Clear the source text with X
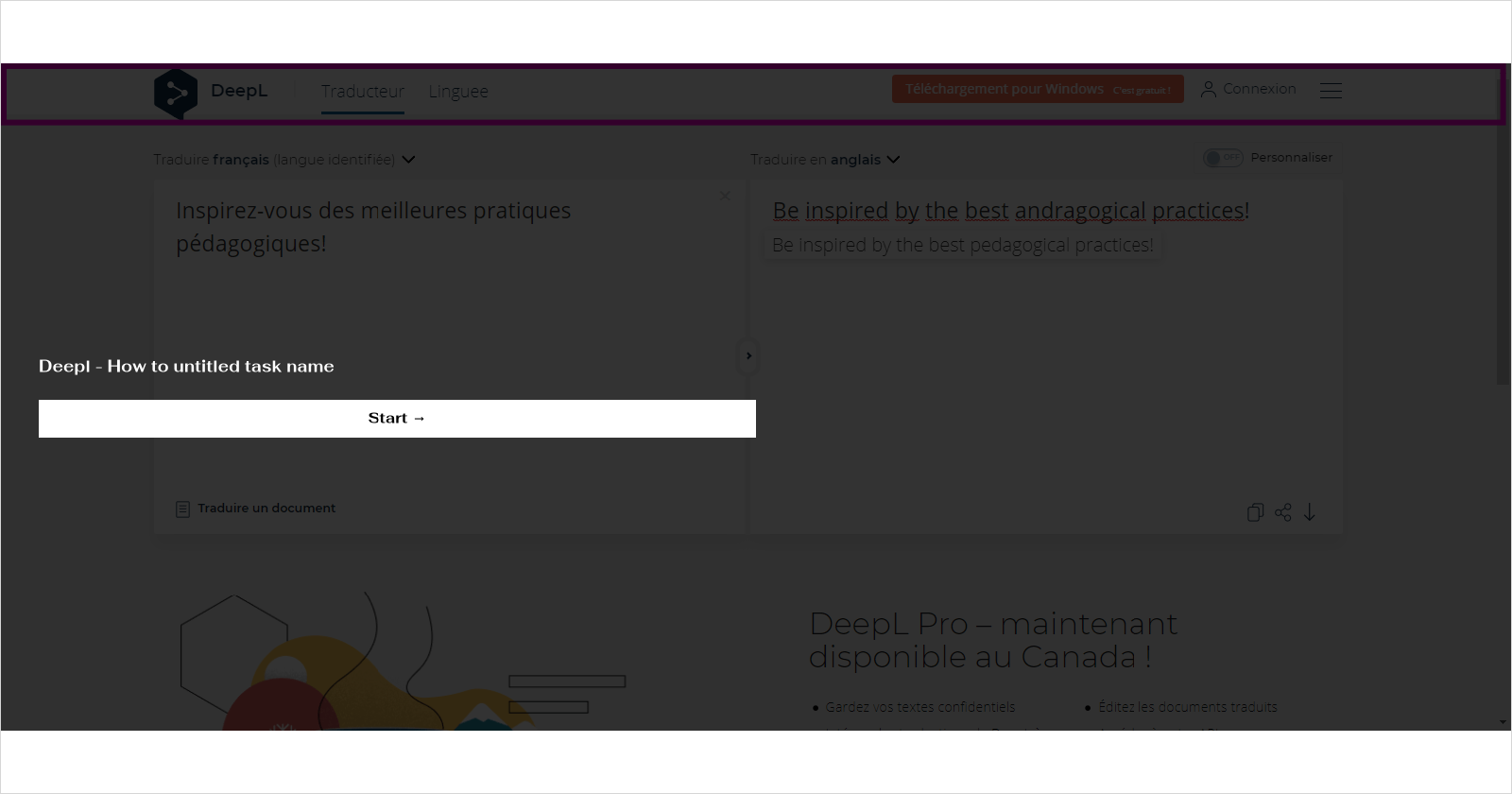 (725, 197)
